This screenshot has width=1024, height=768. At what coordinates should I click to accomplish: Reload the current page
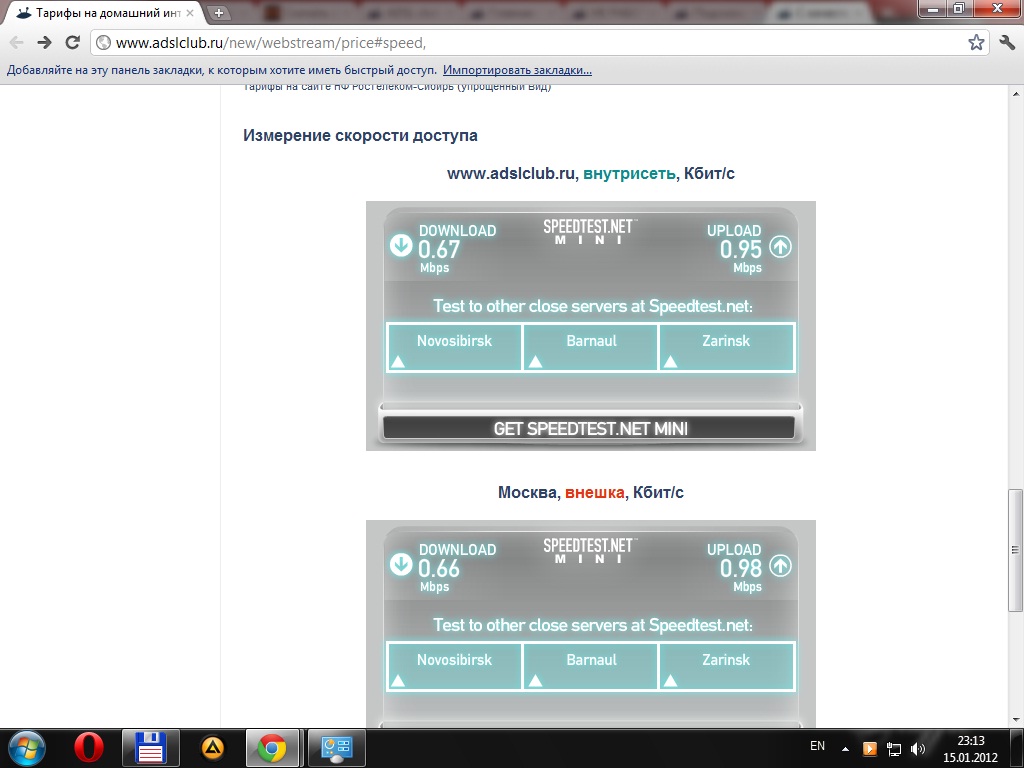[x=72, y=43]
